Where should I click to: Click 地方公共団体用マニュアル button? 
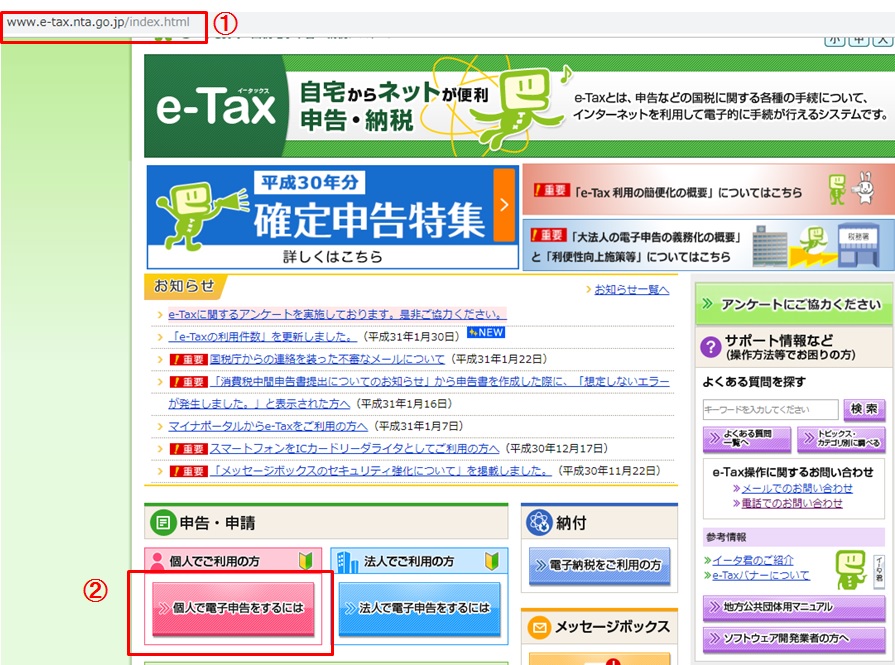[794, 607]
